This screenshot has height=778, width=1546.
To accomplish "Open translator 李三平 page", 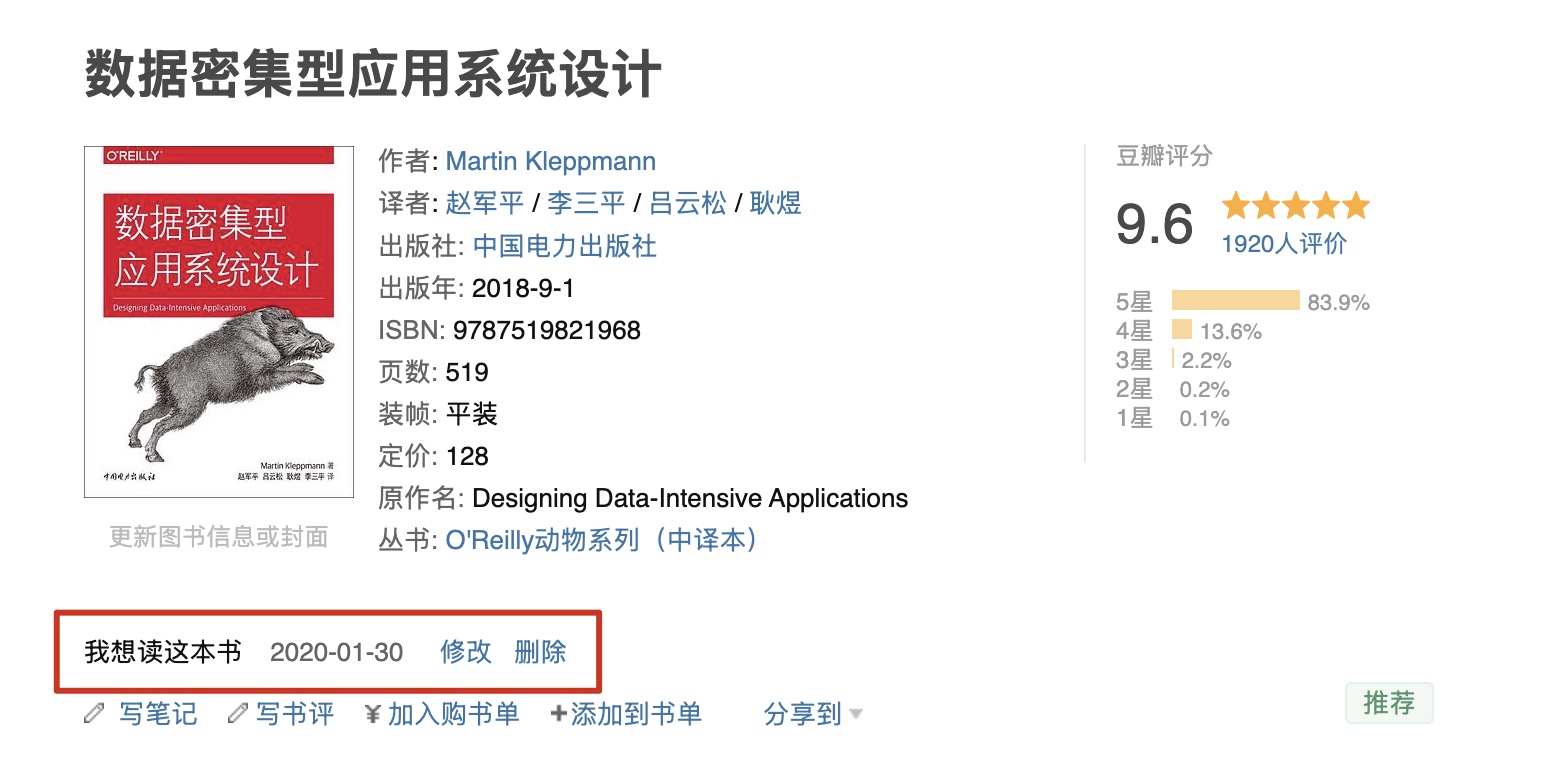I will pyautogui.click(x=587, y=204).
